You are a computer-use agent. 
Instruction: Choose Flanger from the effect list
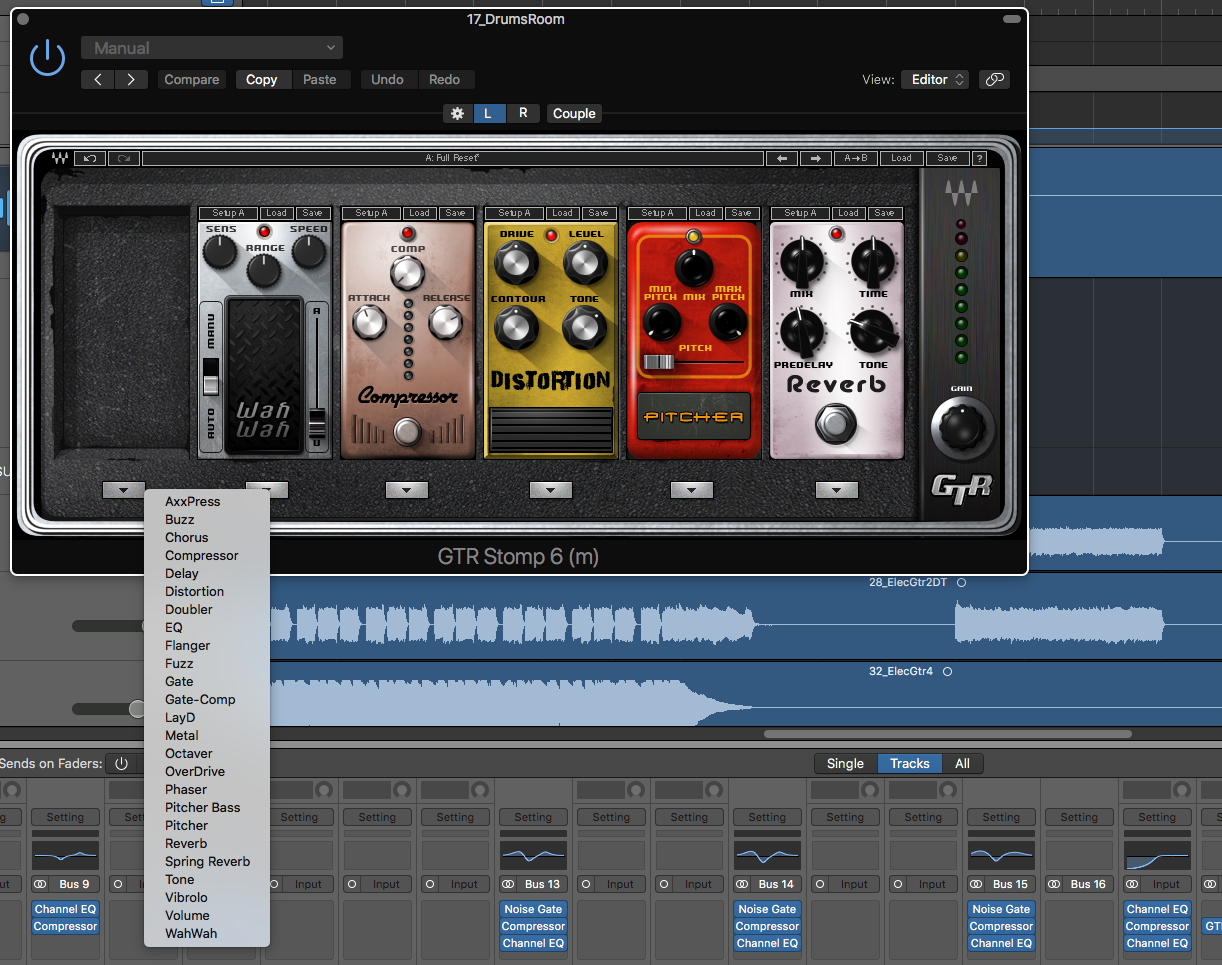[x=188, y=645]
